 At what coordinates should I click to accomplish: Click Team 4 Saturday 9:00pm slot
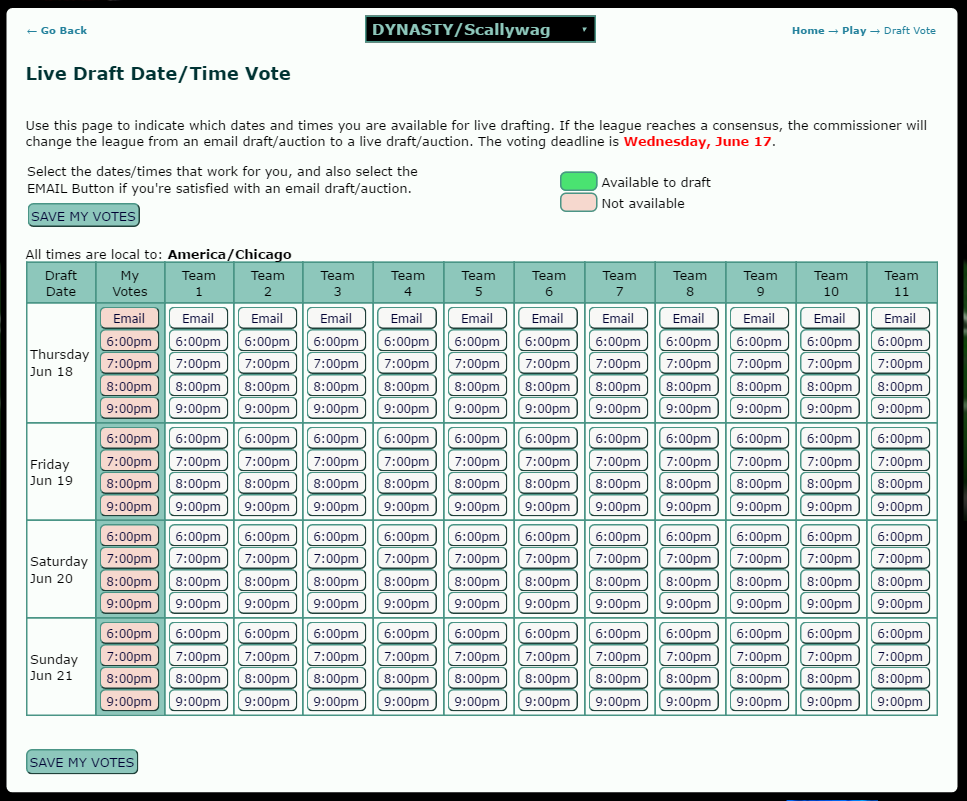(406, 604)
